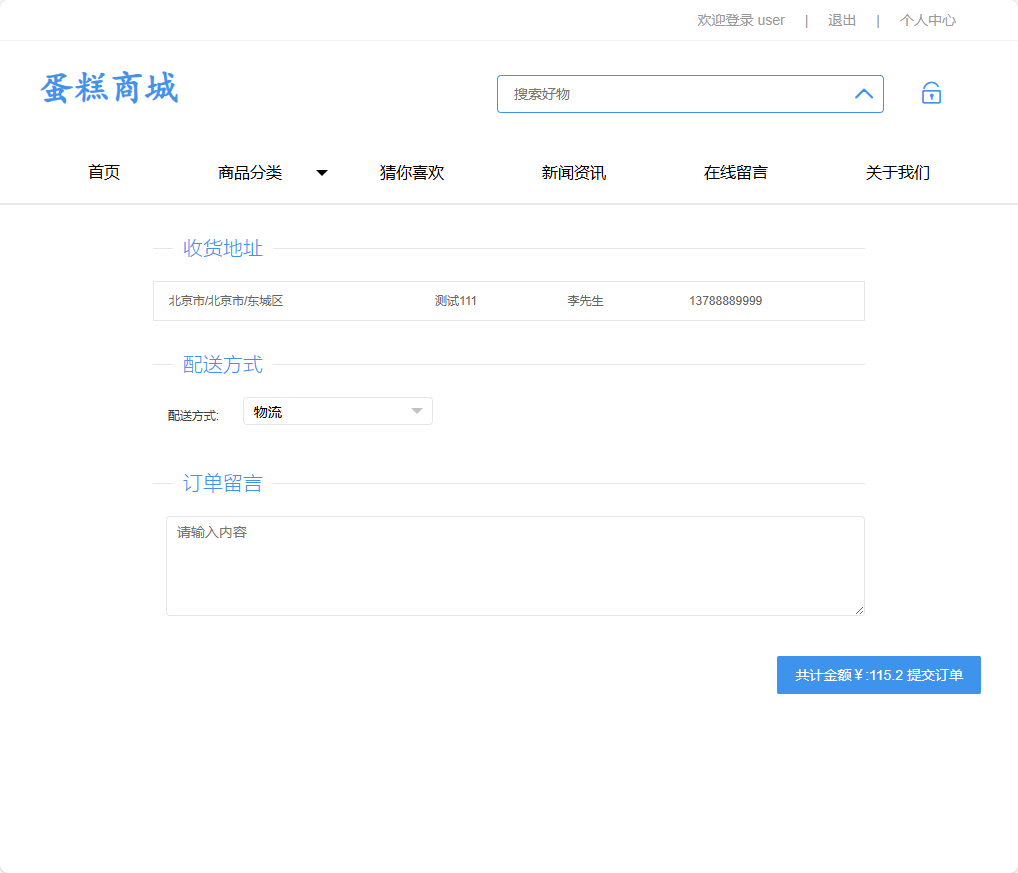This screenshot has width=1018, height=873.
Task: Open the shopping basket icon beside search
Action: tap(931, 93)
